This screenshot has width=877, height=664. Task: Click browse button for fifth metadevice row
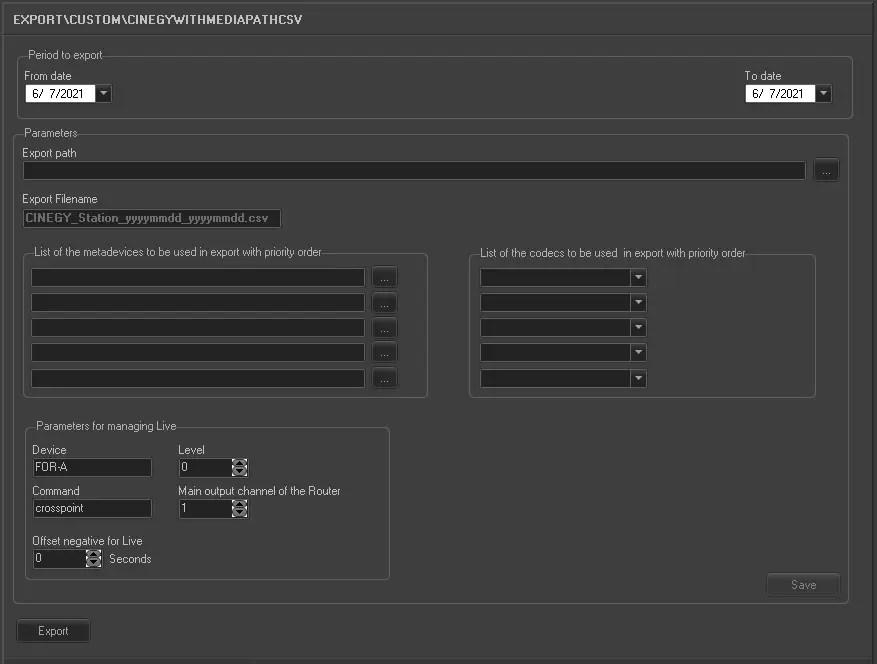pyautogui.click(x=385, y=379)
